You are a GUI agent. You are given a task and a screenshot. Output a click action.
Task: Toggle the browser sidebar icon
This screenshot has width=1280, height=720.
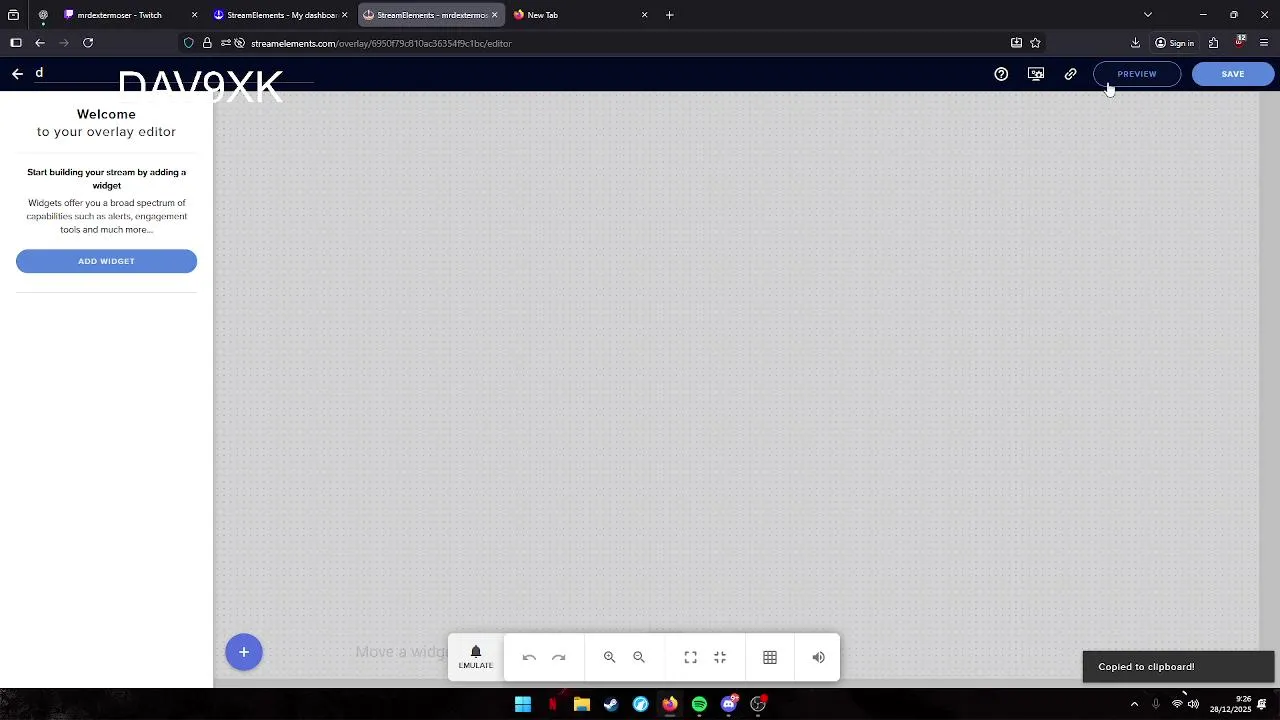(16, 43)
